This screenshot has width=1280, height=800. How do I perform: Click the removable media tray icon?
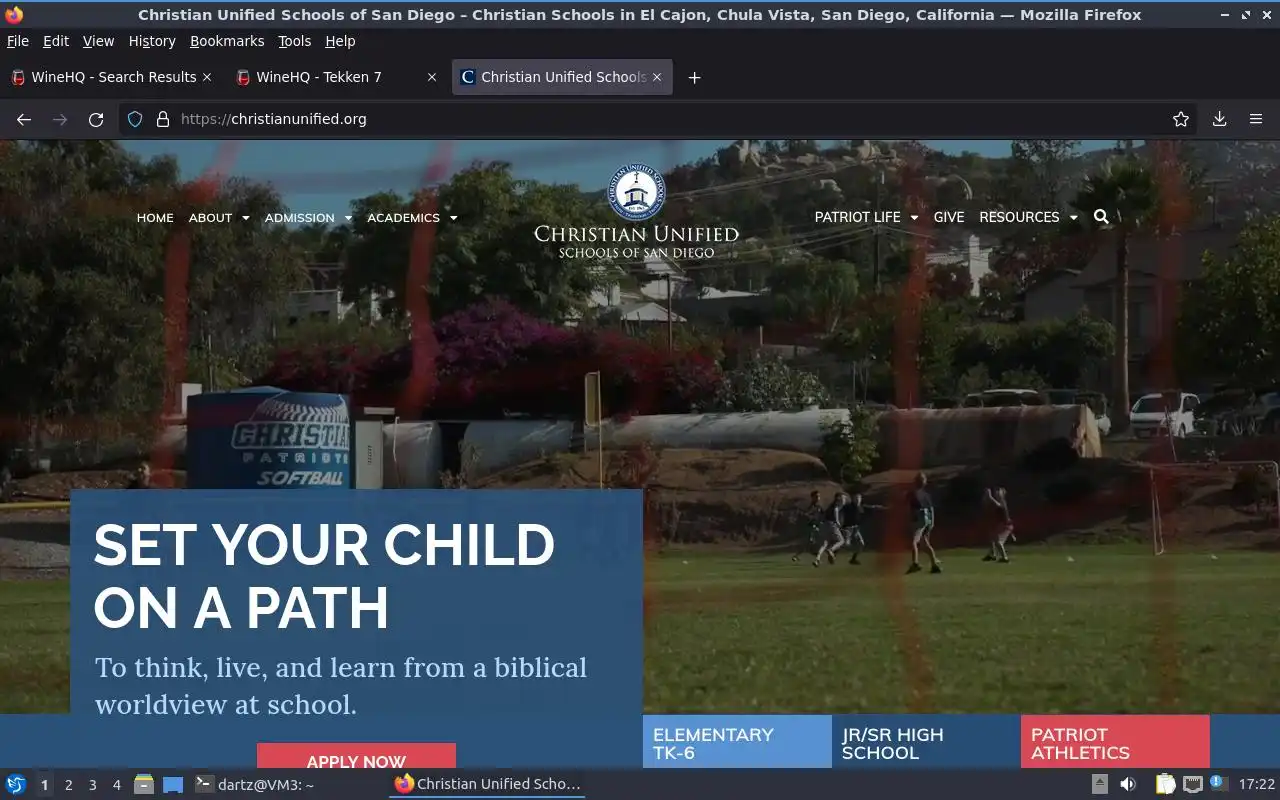pos(1099,784)
